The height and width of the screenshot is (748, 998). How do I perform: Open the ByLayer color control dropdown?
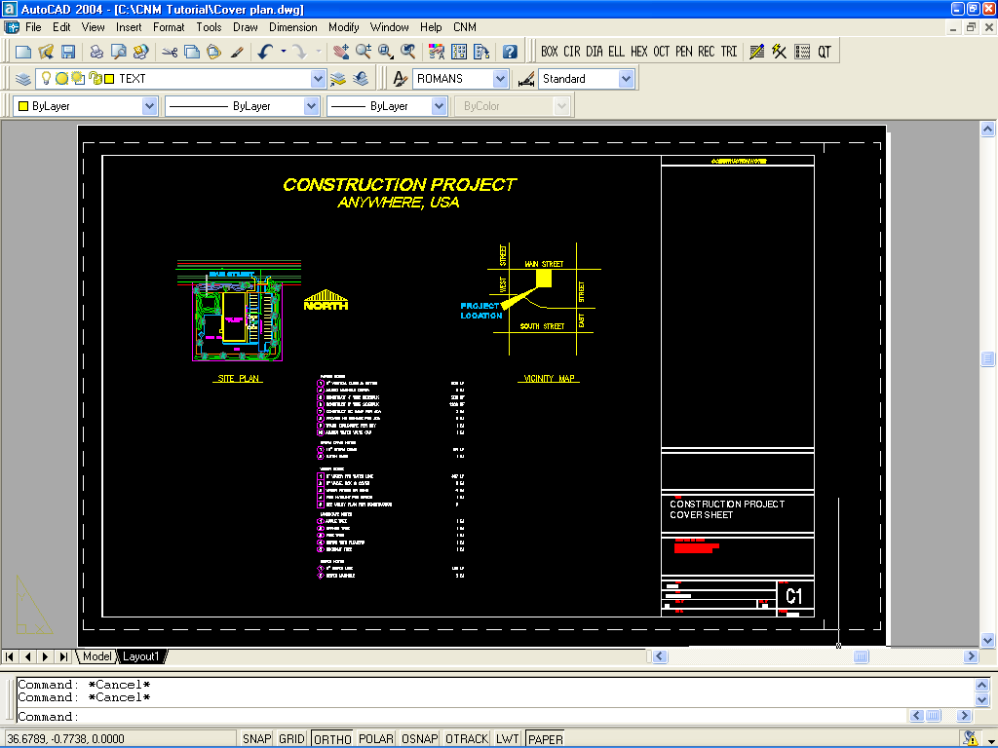coord(149,105)
